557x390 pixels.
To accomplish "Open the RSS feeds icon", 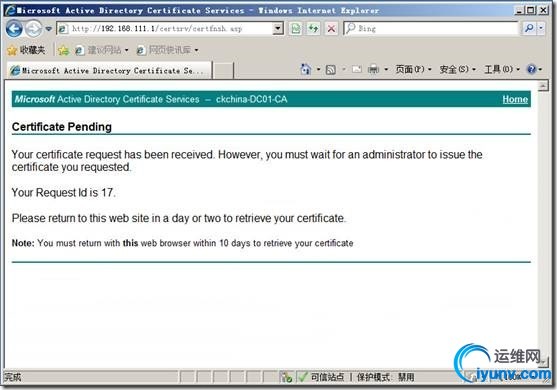I will pyautogui.click(x=331, y=69).
